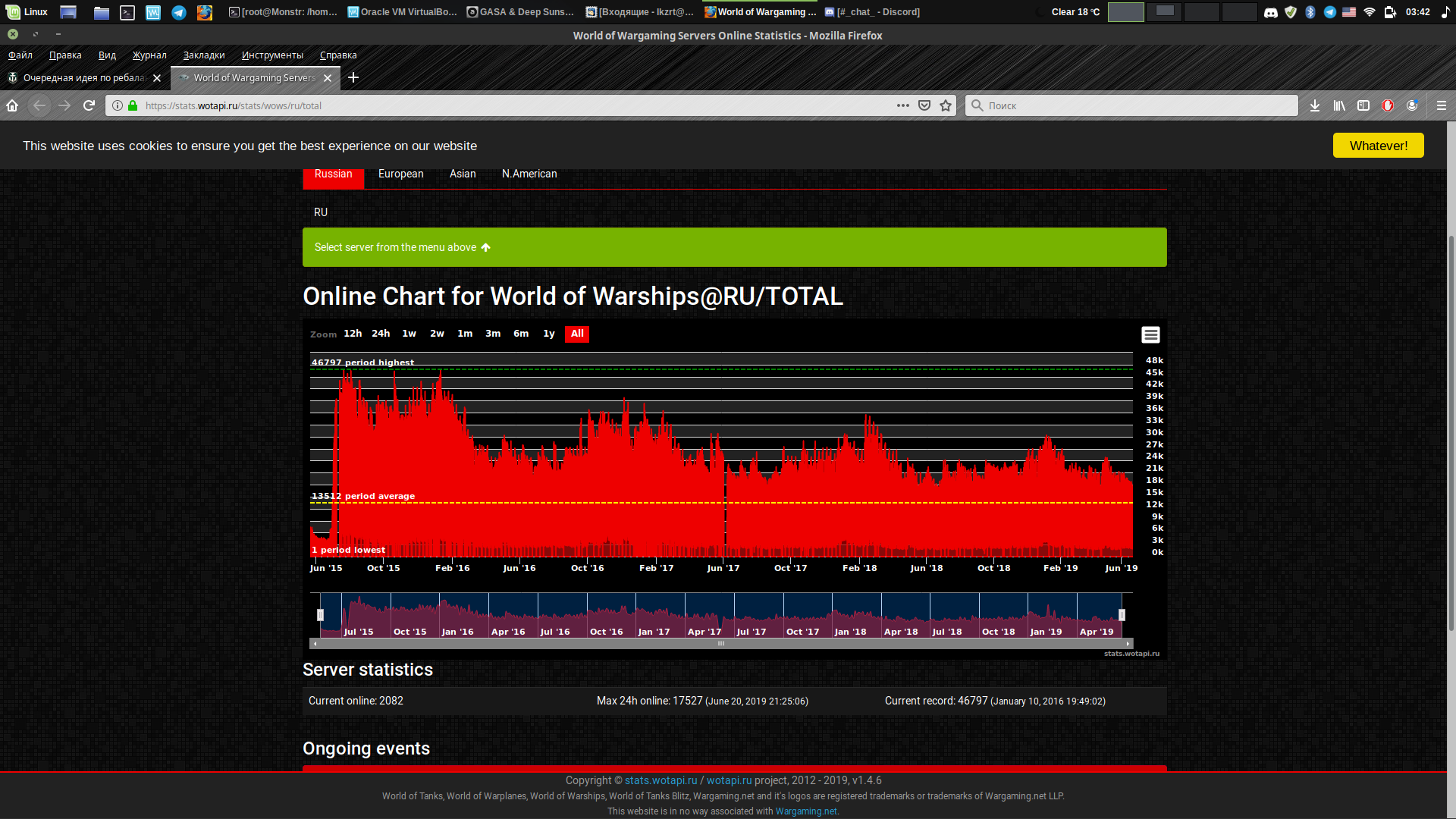This screenshot has width=1456, height=819.
Task: Click the Discord tray icon
Action: coord(1271,12)
